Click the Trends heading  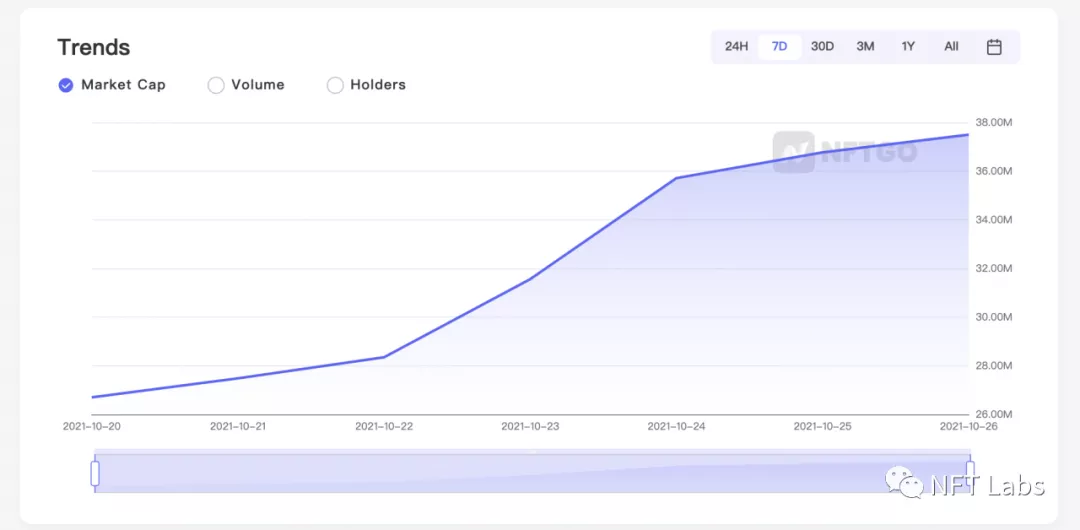coord(94,48)
